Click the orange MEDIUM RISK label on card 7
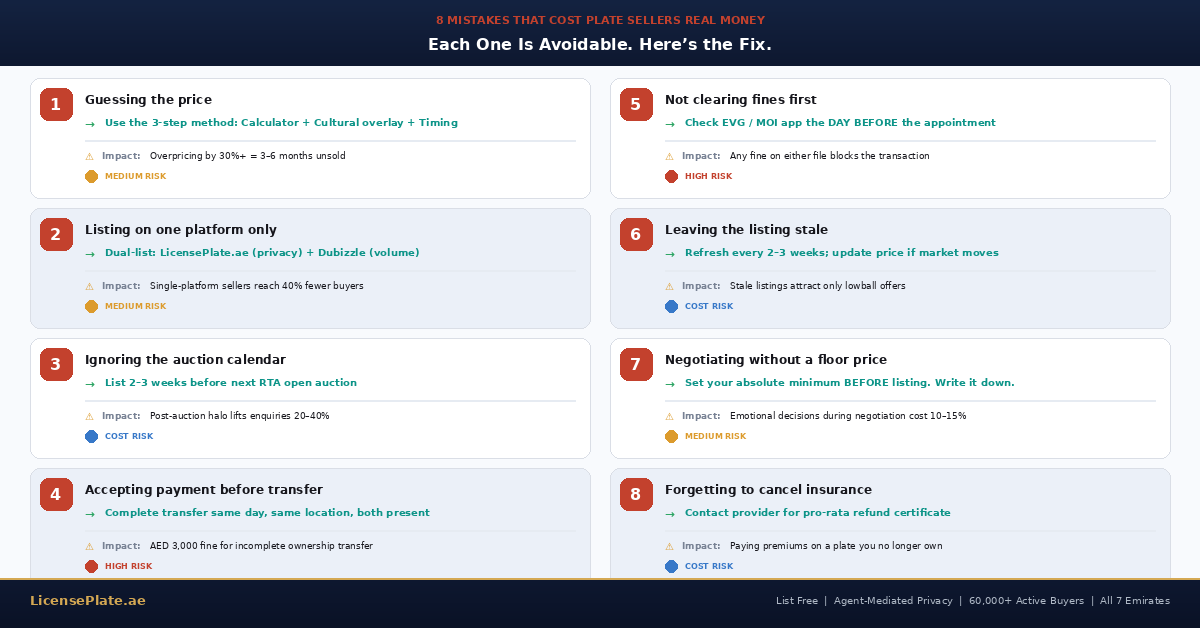This screenshot has width=1200, height=628. 715,437
